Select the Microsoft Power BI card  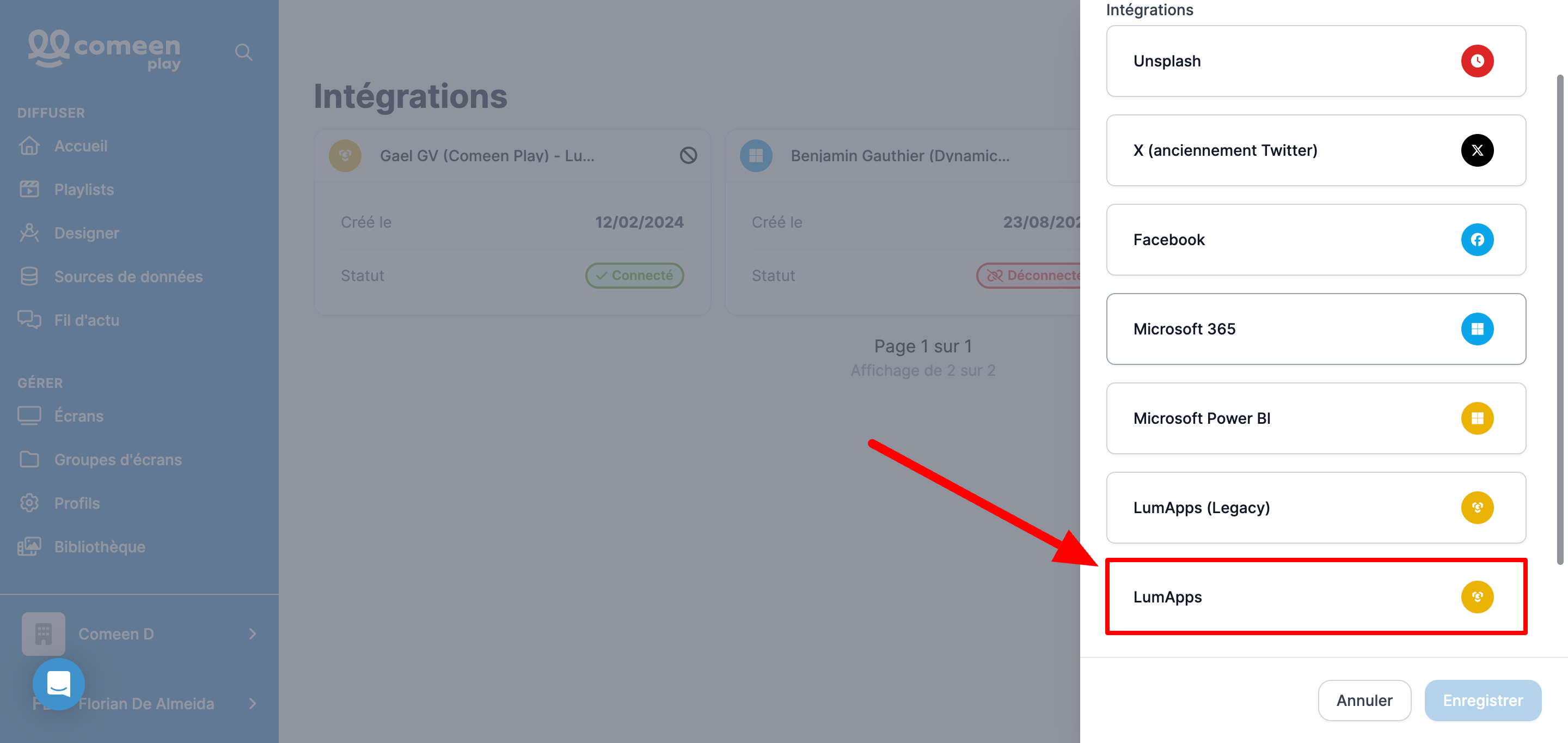click(1315, 418)
